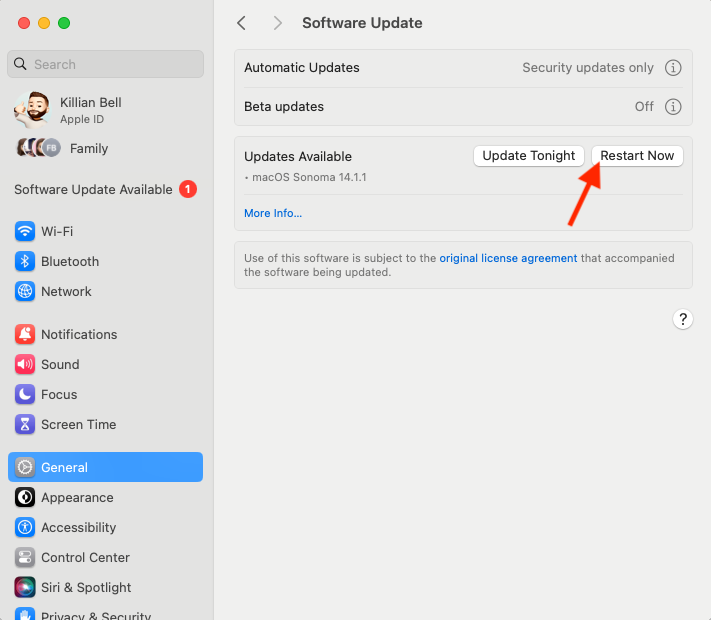
Task: Click the Updates Available heading
Action: point(298,156)
